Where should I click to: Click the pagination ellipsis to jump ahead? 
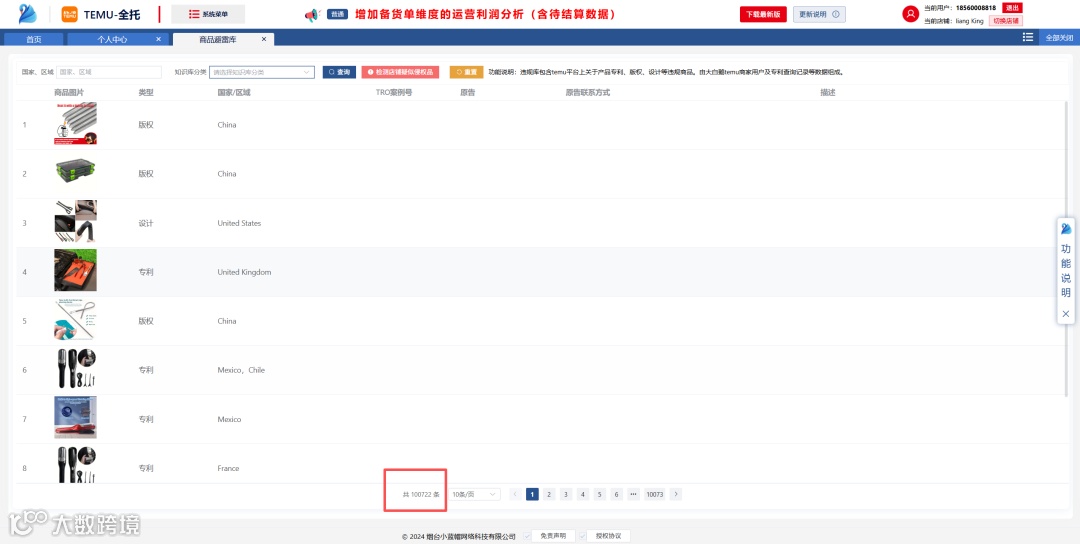coord(634,494)
